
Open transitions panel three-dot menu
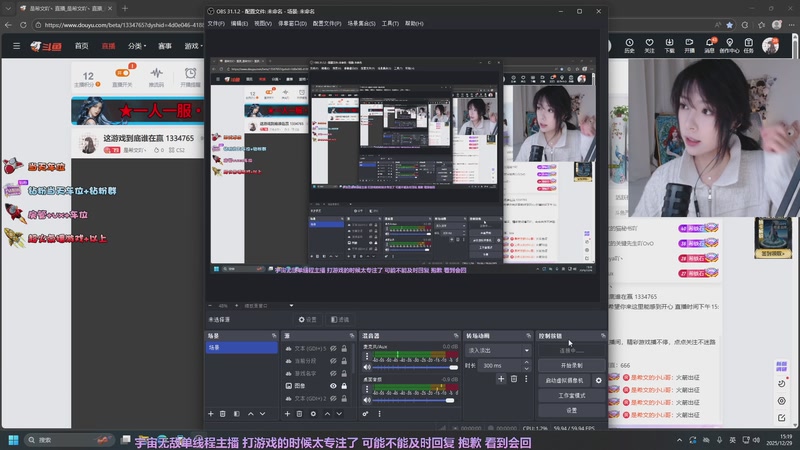click(526, 379)
